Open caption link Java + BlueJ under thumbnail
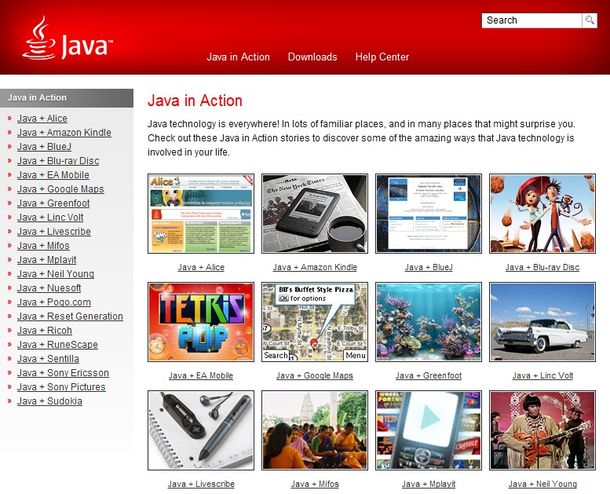 click(429, 267)
